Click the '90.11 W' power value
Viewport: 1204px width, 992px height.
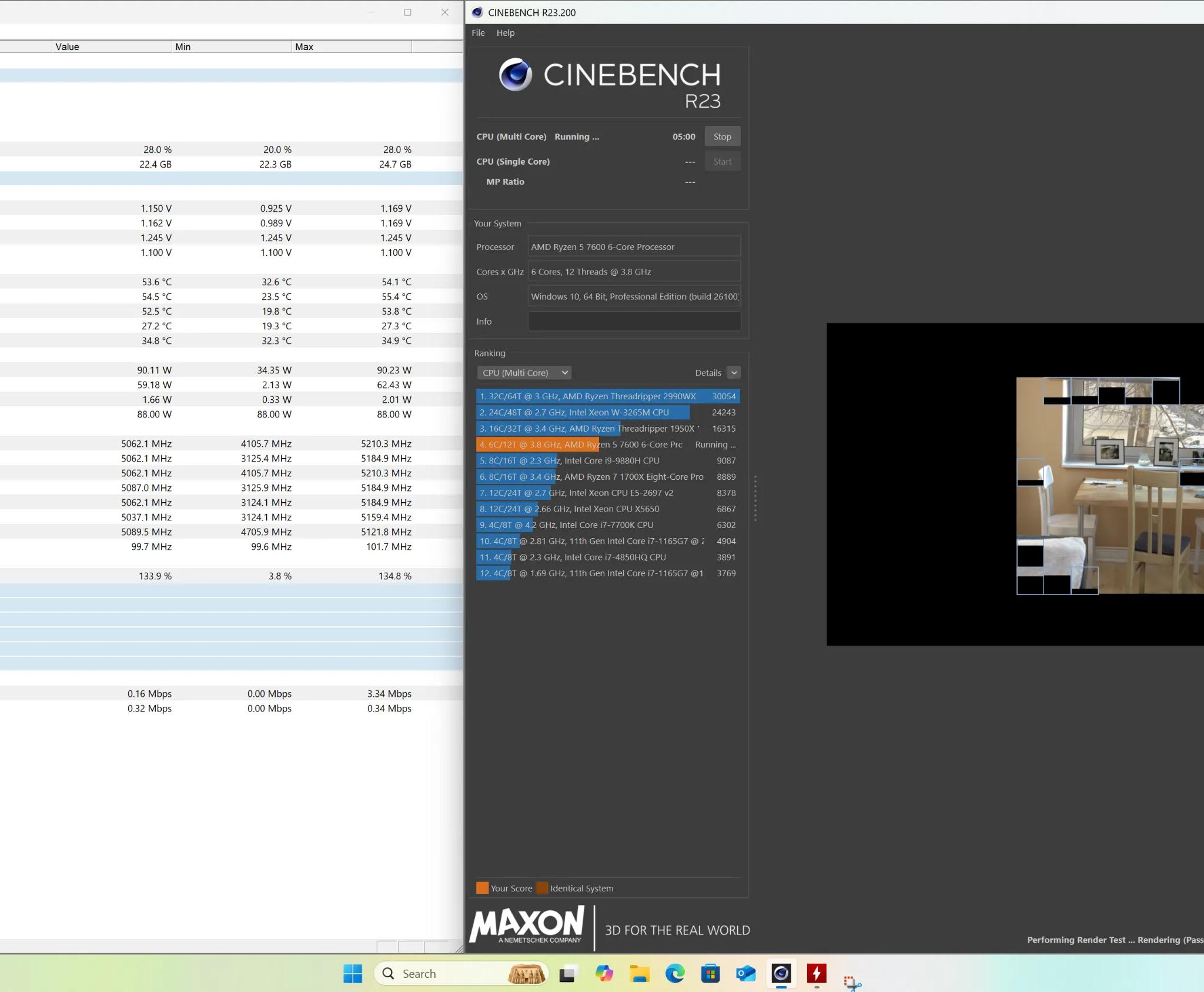click(x=155, y=370)
